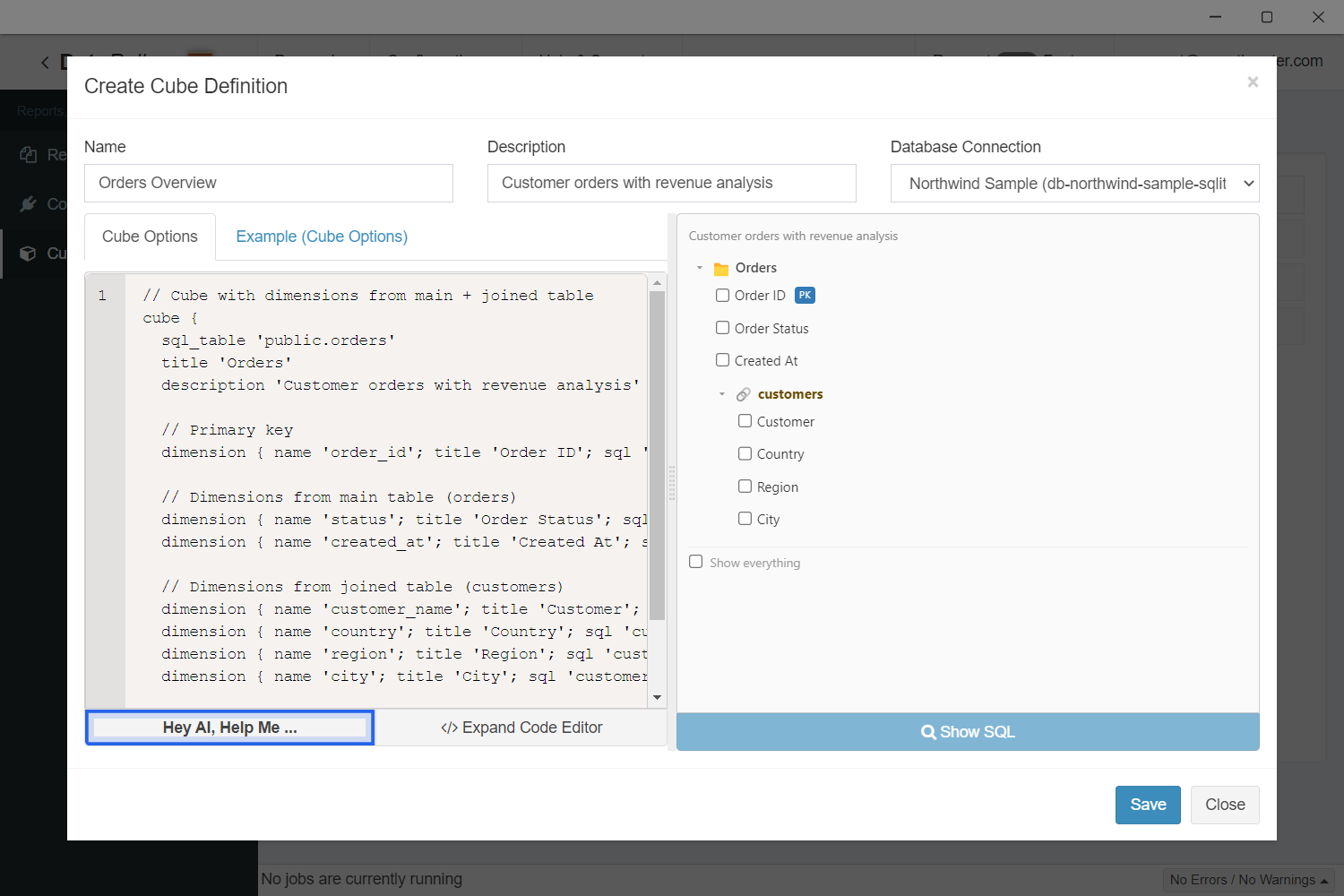Click the wrench icon in background sidebar
The height and width of the screenshot is (896, 1344).
coord(29,204)
